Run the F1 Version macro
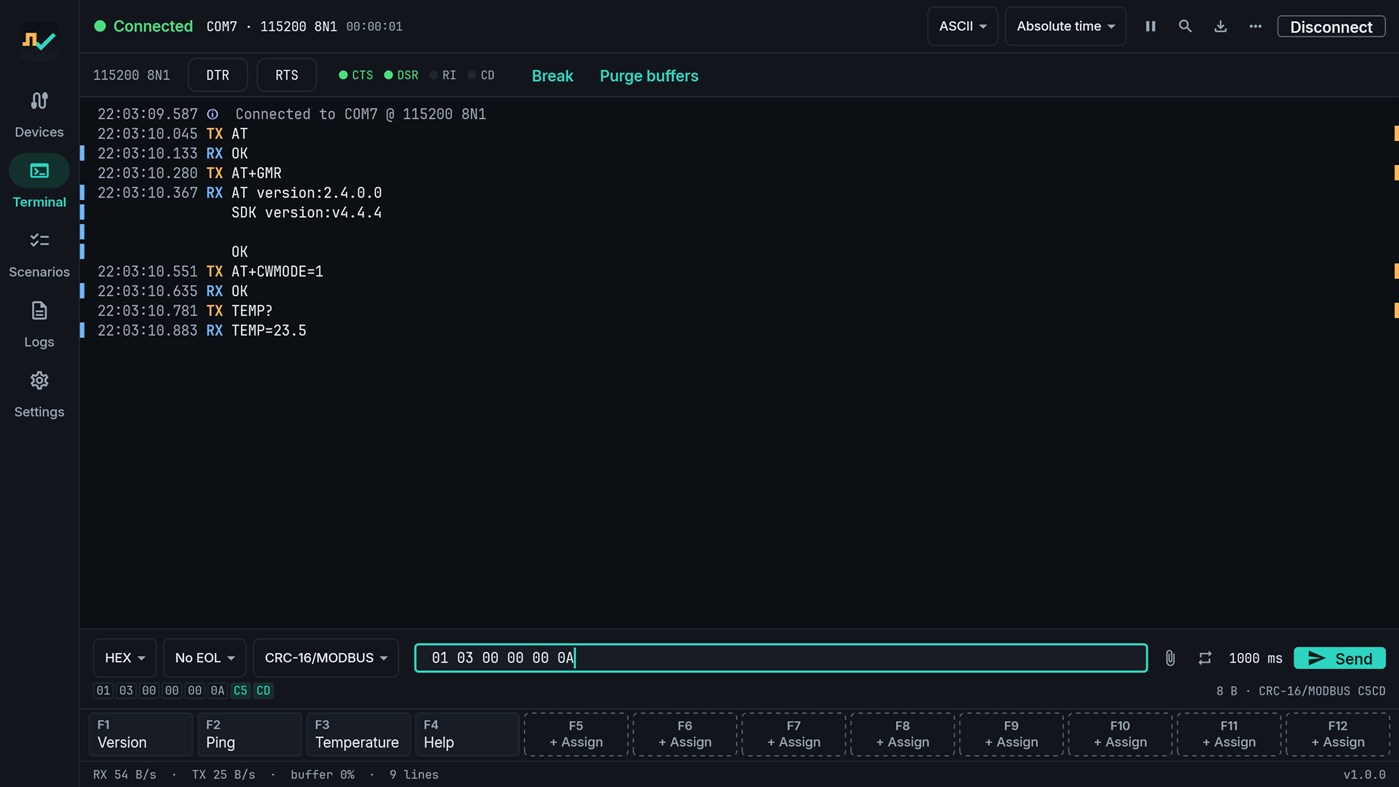Image resolution: width=1399 pixels, height=787 pixels. [140, 734]
